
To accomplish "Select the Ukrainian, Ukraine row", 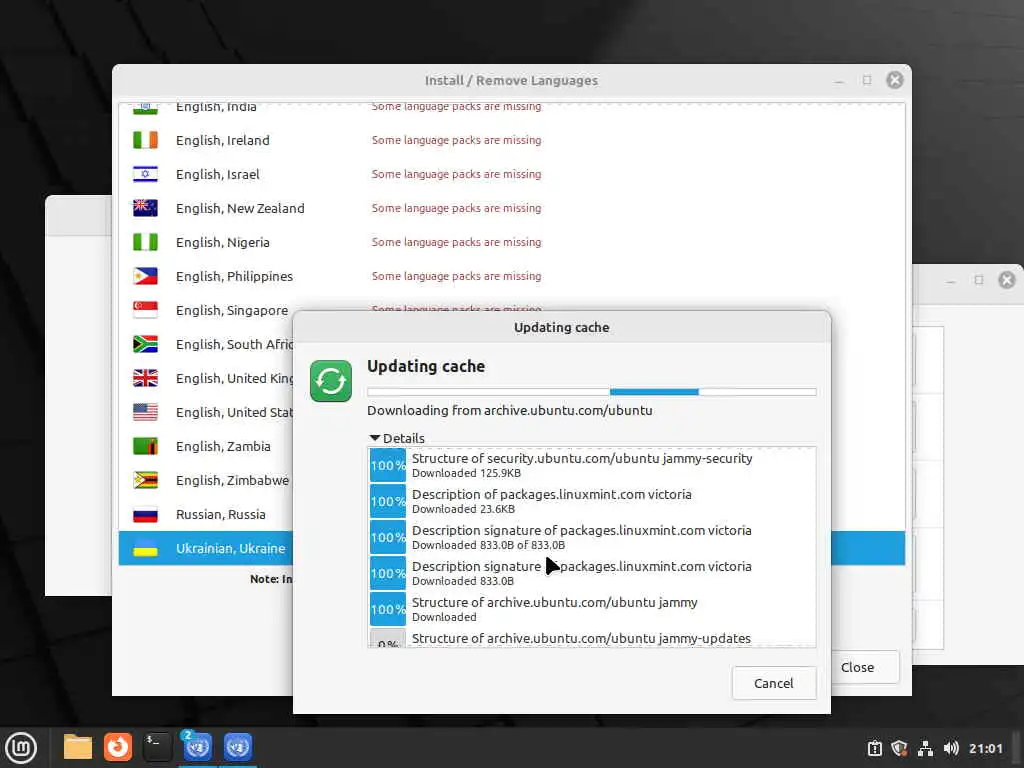I will pos(206,548).
